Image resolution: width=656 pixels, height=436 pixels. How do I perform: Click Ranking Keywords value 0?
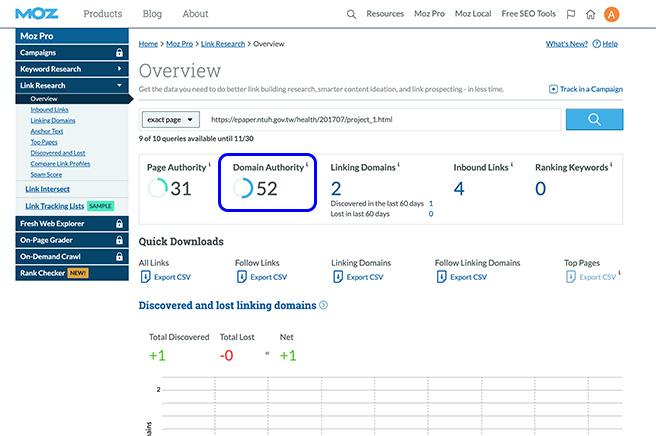[x=541, y=189]
